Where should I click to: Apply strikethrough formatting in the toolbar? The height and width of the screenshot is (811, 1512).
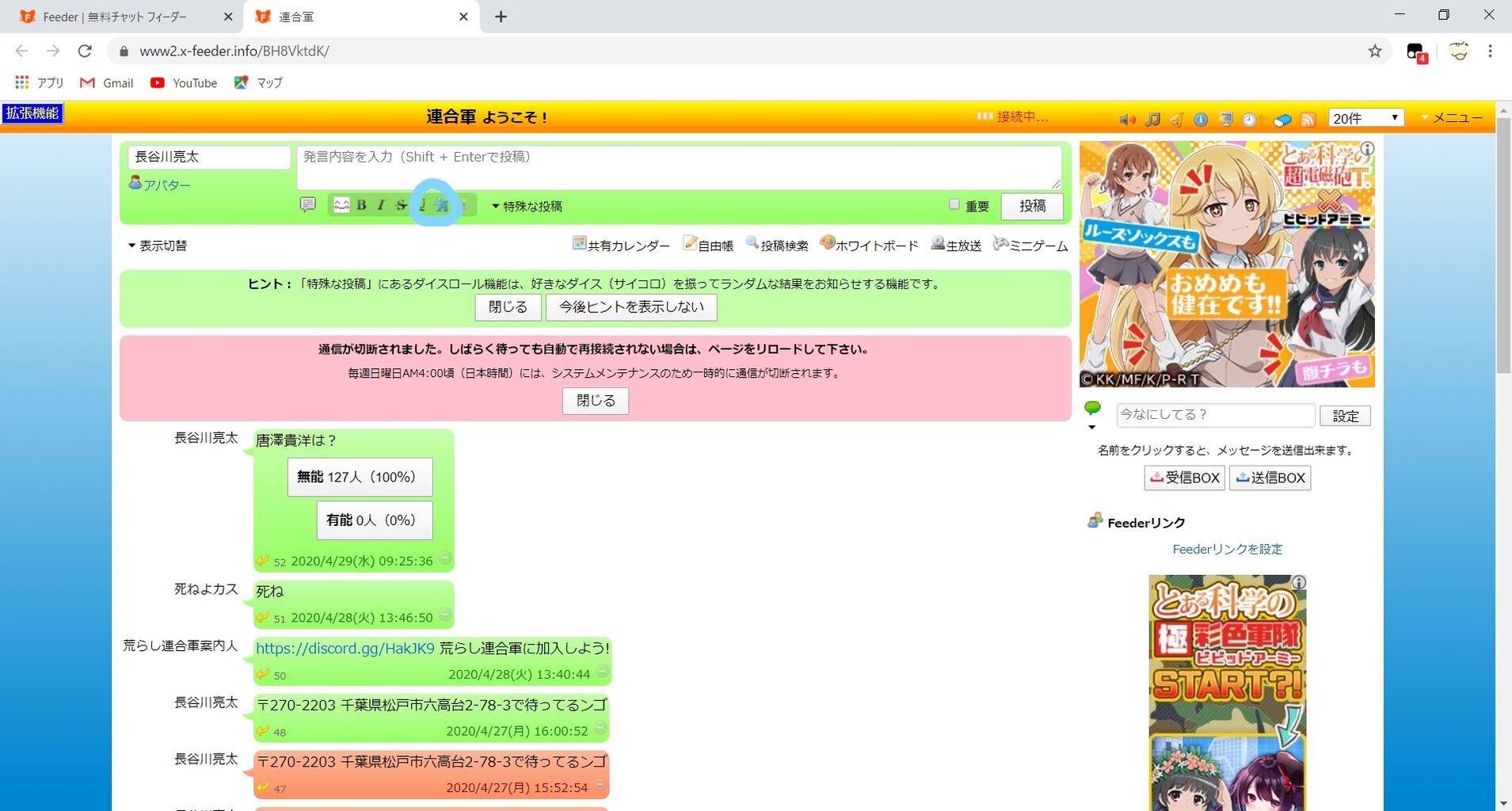[401, 205]
